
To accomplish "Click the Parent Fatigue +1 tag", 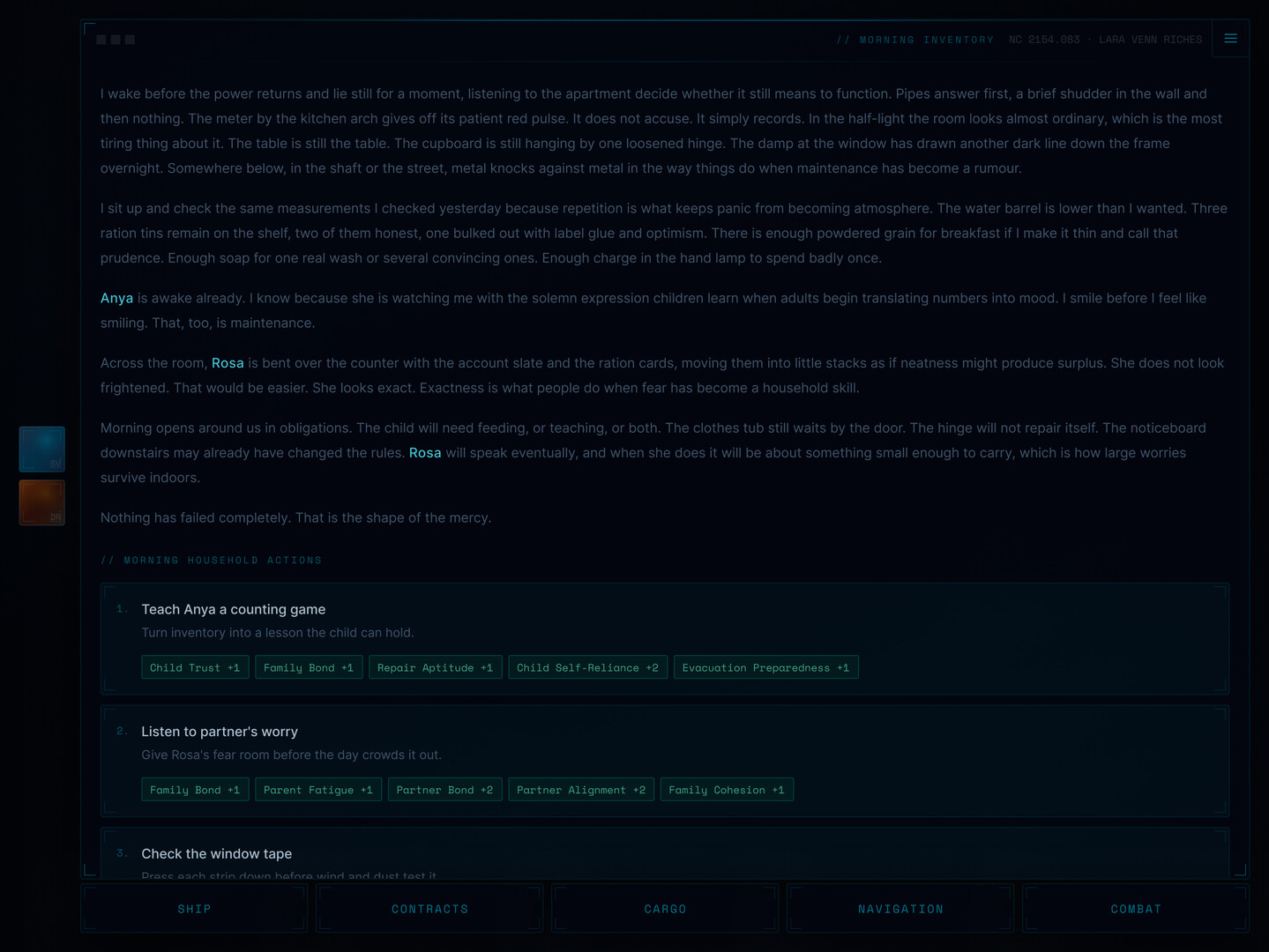I will tap(318, 790).
